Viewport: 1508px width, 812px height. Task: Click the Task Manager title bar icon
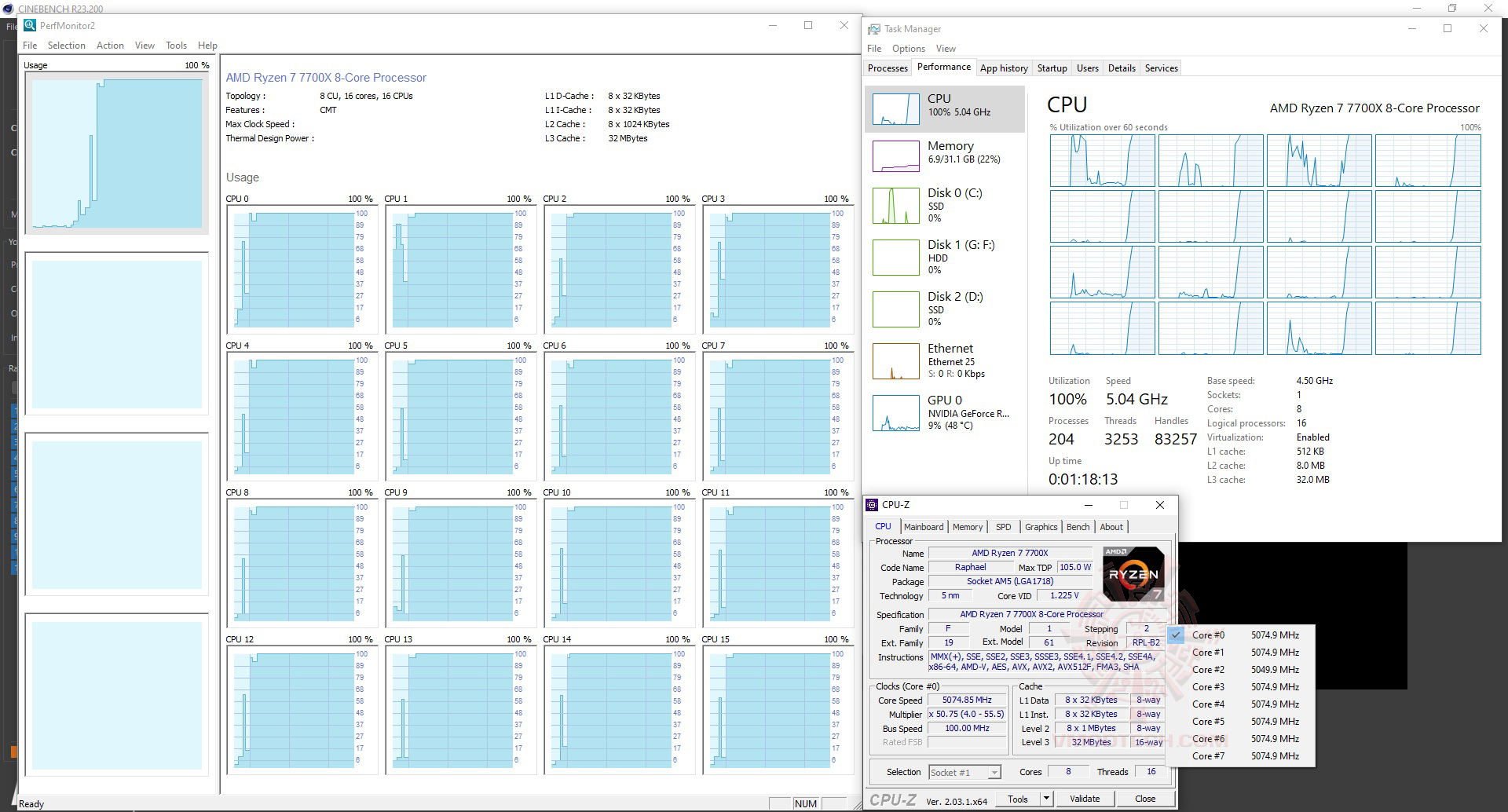click(873, 29)
